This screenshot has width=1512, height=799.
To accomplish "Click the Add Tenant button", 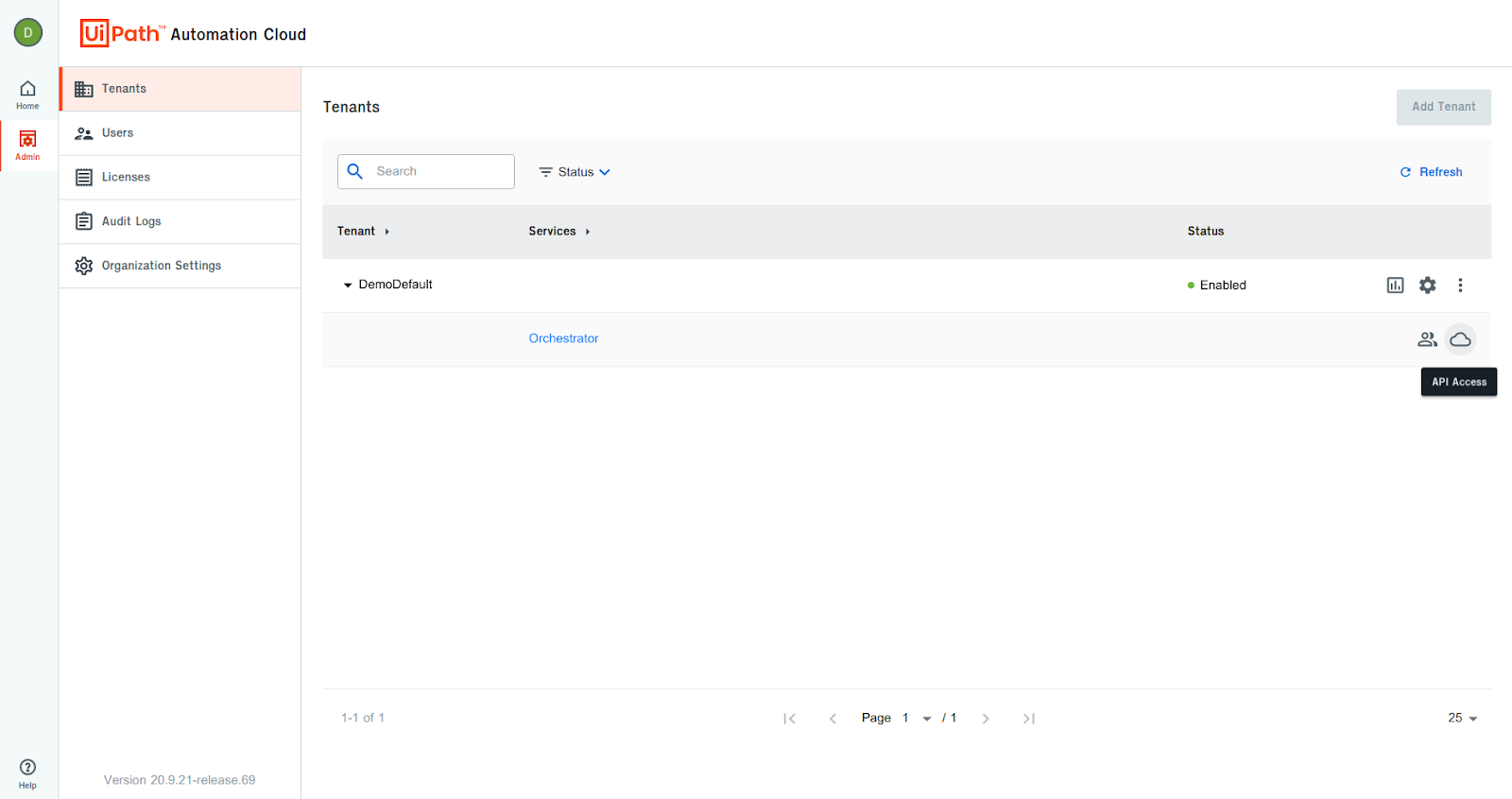I will [x=1444, y=107].
